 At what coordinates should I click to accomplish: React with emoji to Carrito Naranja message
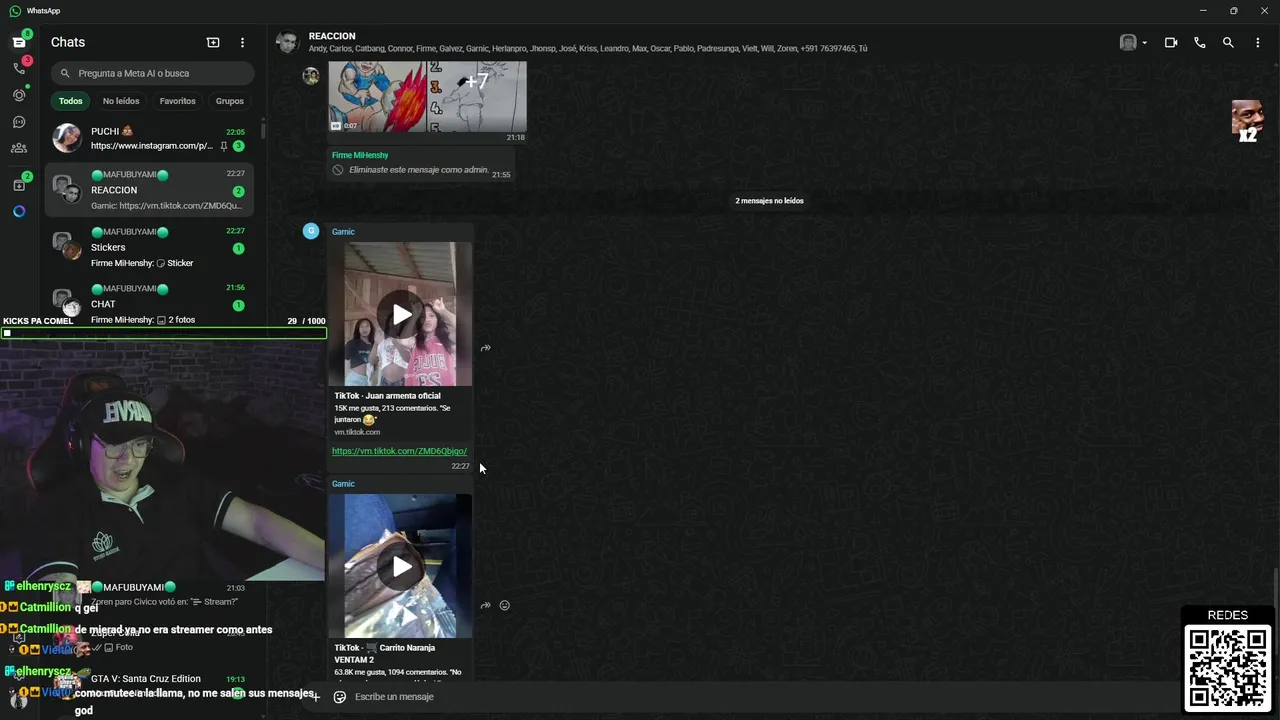click(504, 605)
